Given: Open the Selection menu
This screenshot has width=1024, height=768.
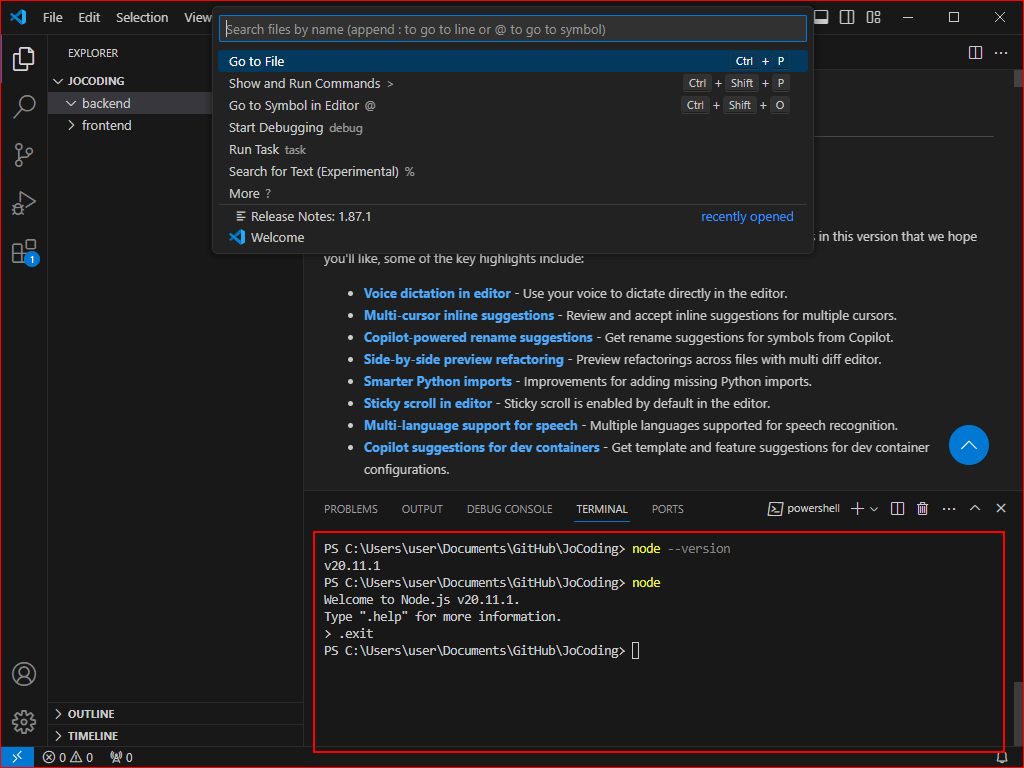Looking at the screenshot, I should (142, 18).
